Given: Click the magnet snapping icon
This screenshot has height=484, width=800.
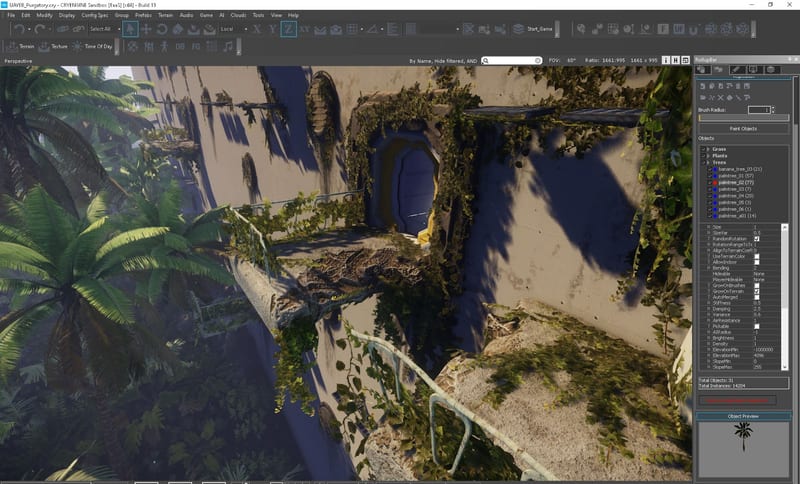Looking at the screenshot, I should (694, 29).
